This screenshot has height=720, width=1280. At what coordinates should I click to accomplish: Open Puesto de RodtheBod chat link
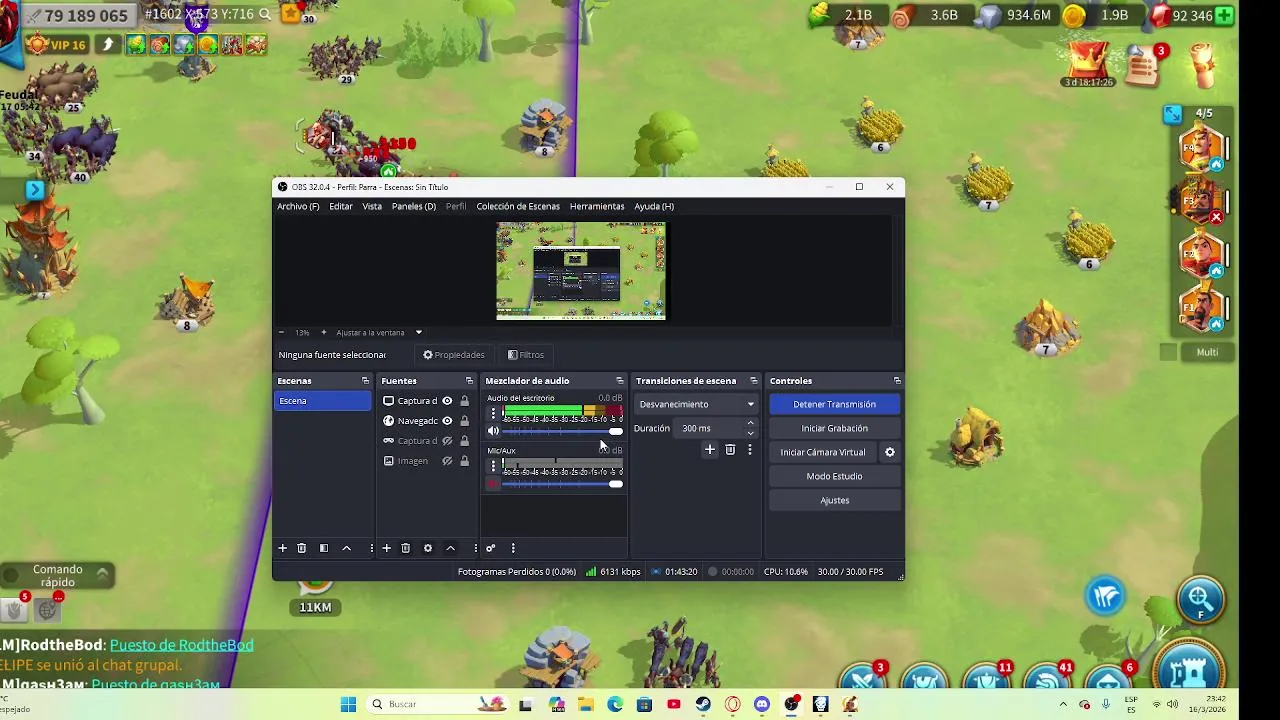coord(182,645)
